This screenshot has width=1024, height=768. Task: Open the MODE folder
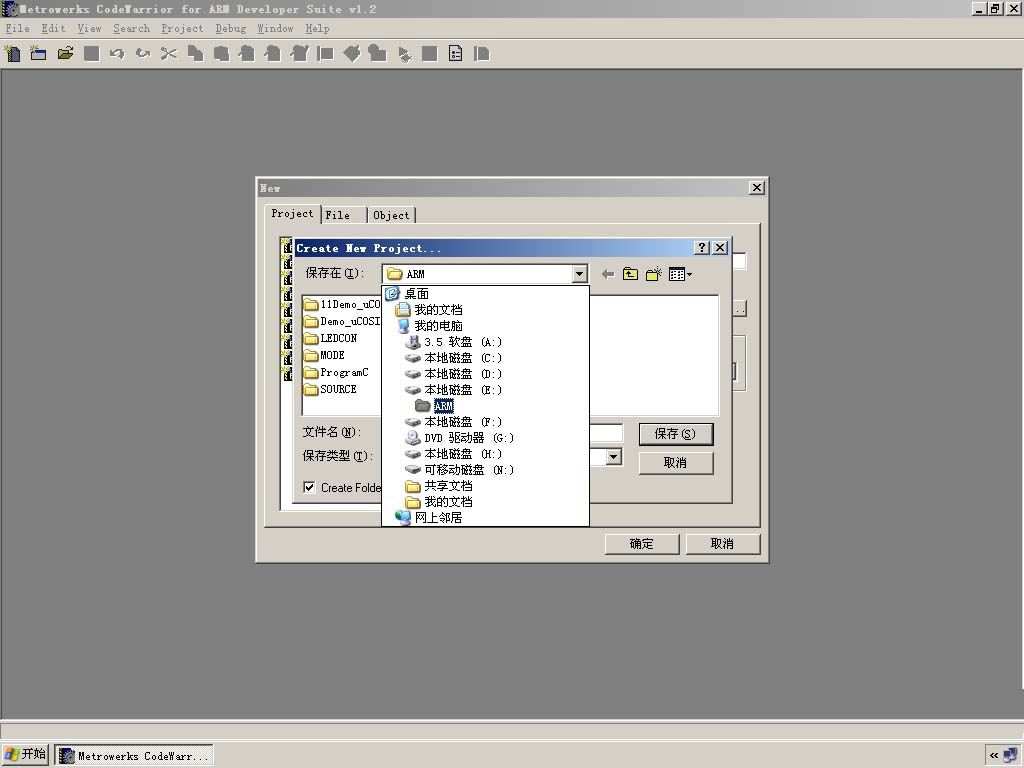[x=325, y=355]
